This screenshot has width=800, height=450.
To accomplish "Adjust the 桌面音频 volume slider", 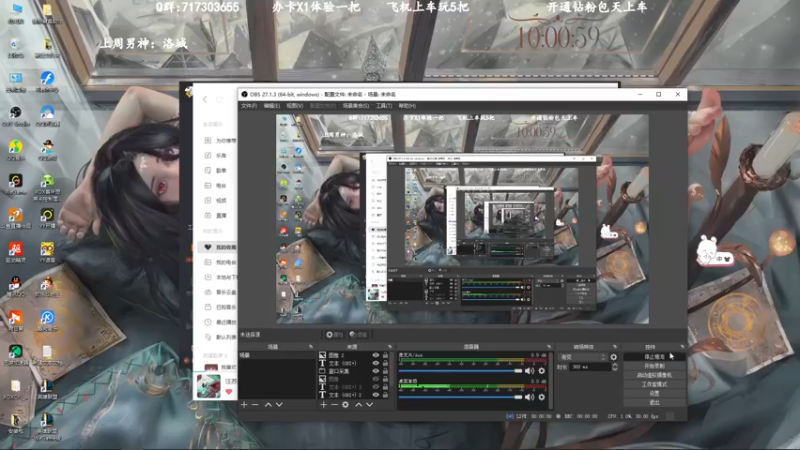I will pyautogui.click(x=461, y=397).
